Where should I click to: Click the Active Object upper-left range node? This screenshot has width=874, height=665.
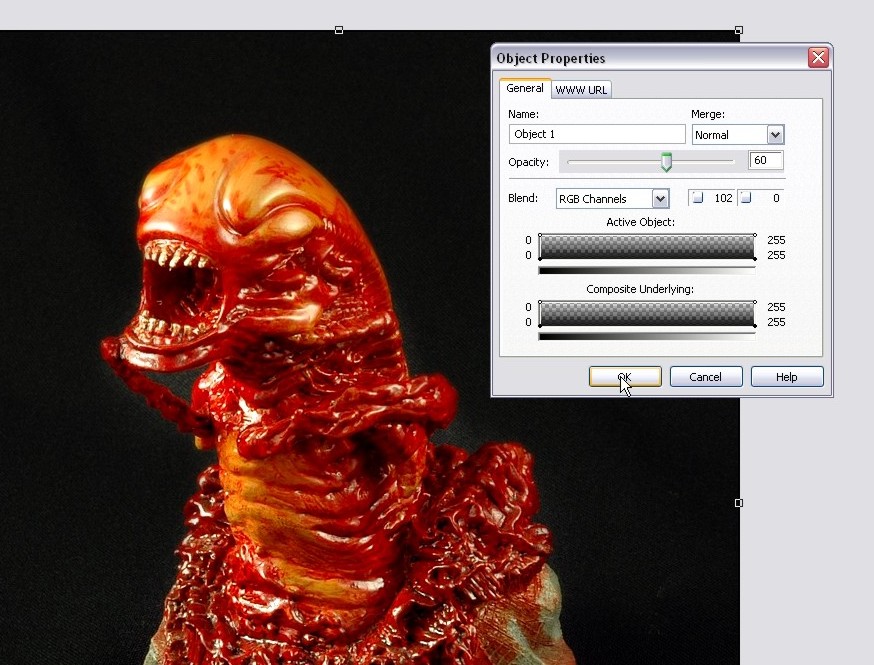pos(540,235)
